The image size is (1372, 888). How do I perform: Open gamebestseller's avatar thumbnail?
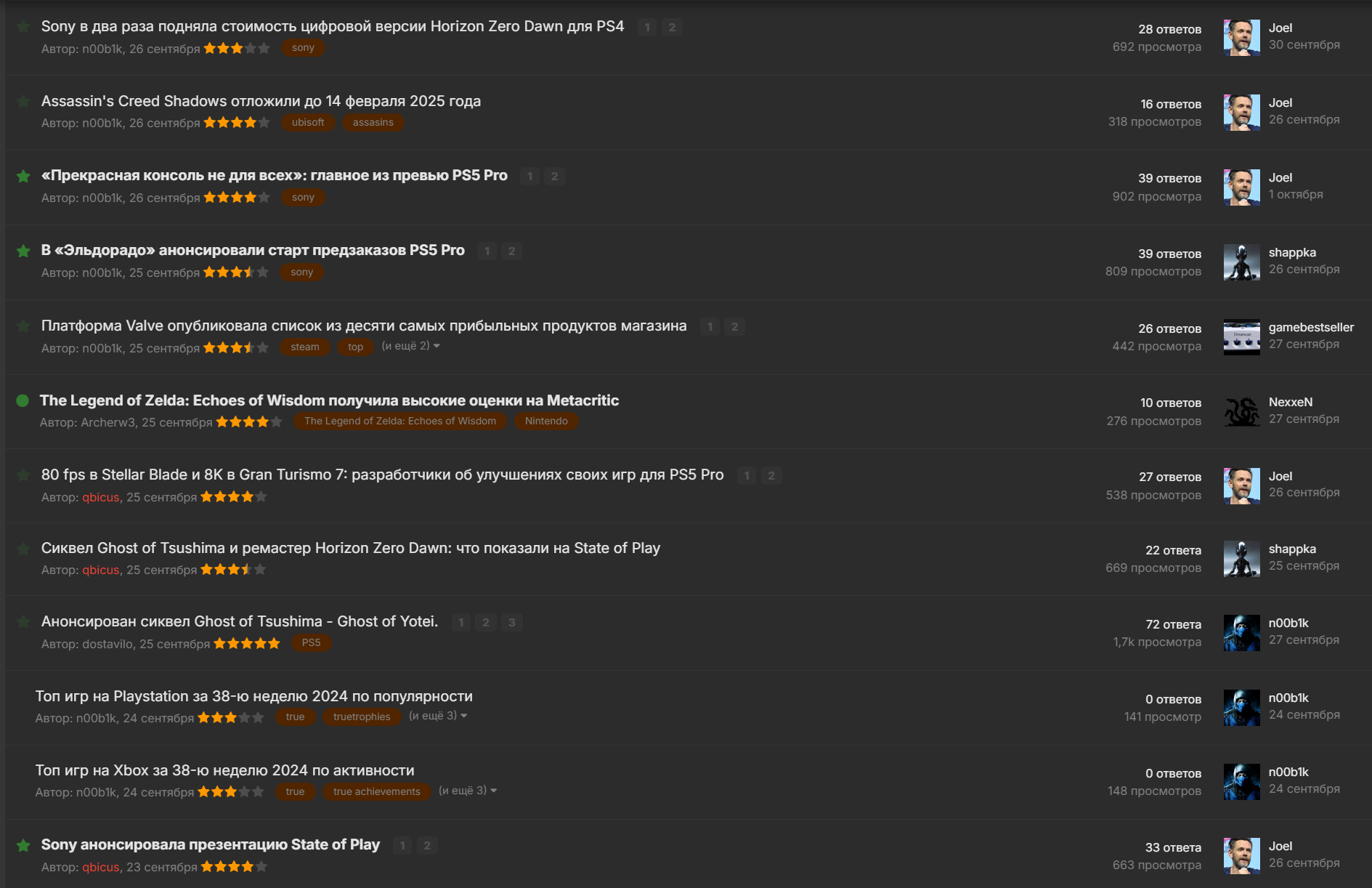click(x=1241, y=337)
